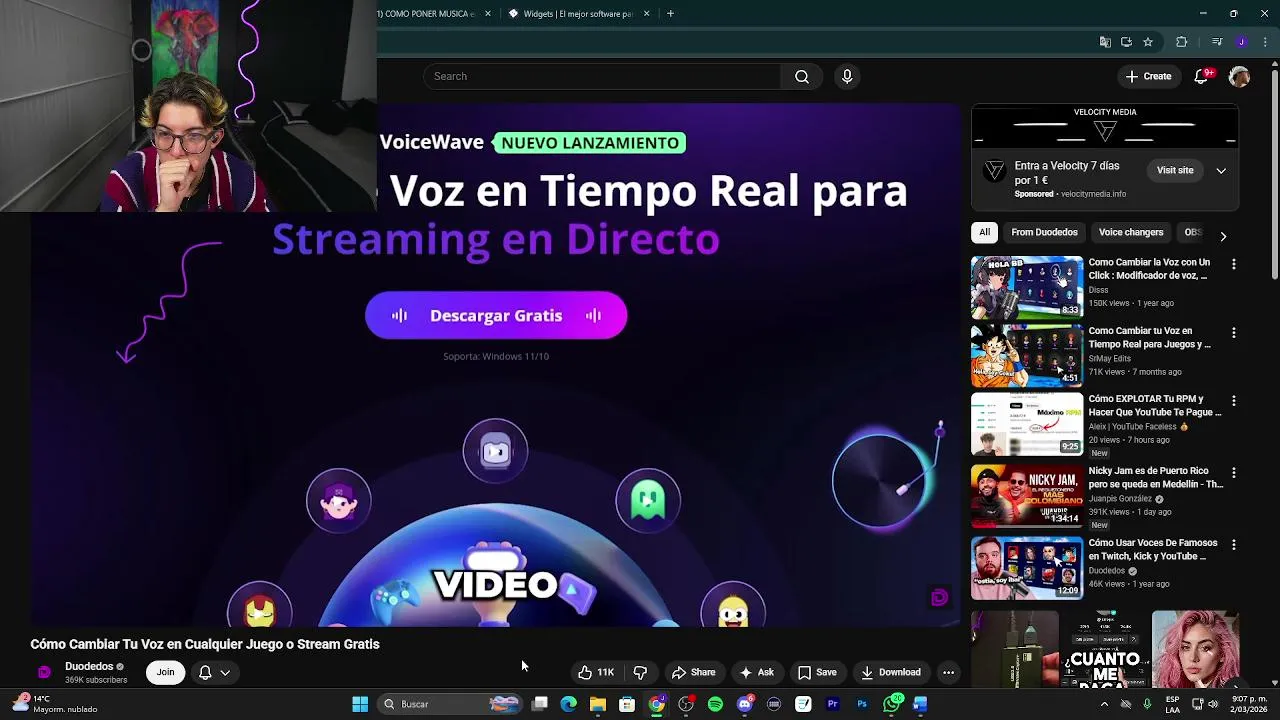The image size is (1280, 720).
Task: Switch to COMO PONER MUSICA browser tab
Action: coord(426,14)
